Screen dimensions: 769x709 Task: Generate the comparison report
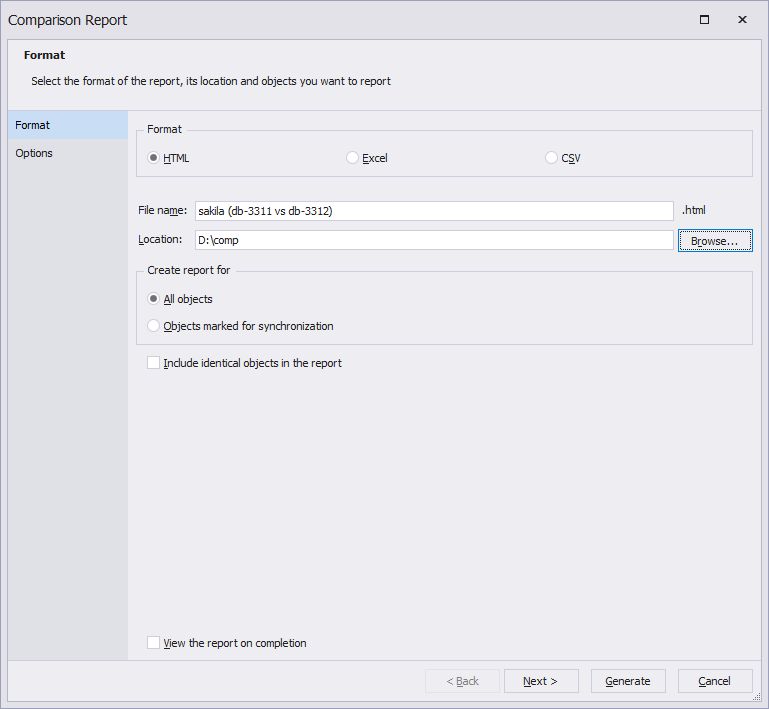[628, 681]
